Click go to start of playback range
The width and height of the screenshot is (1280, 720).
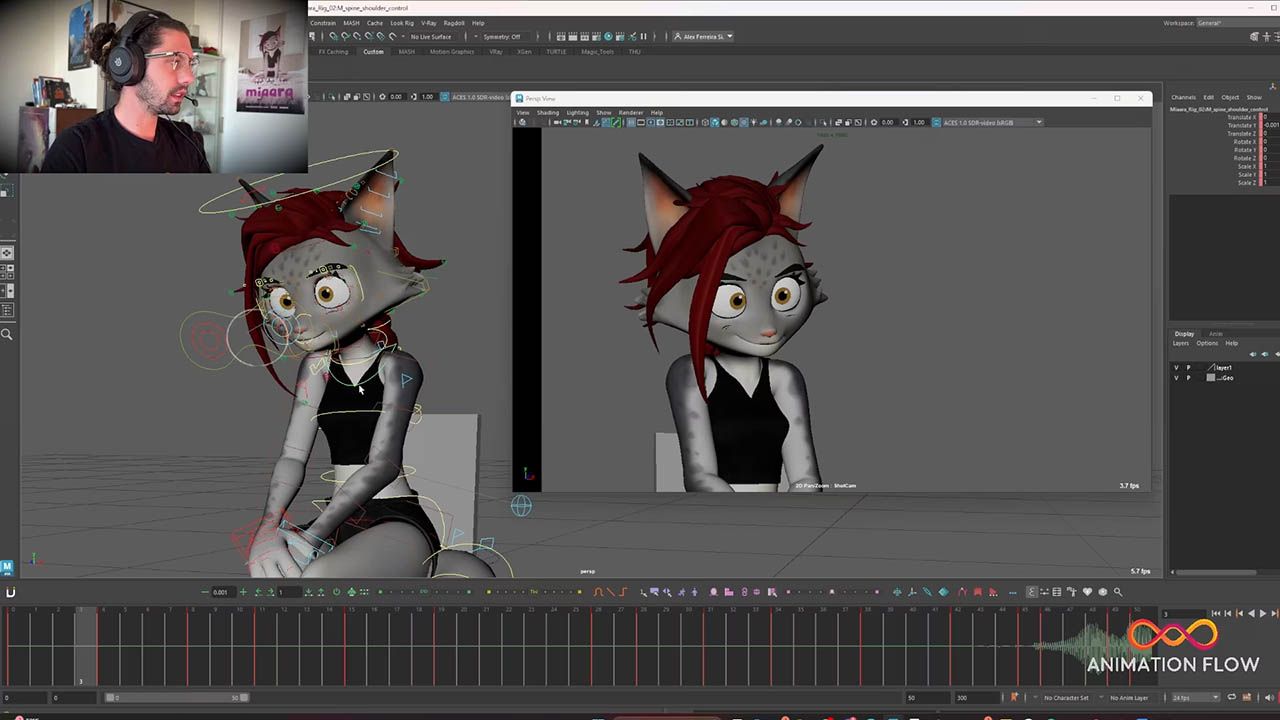coord(1216,614)
